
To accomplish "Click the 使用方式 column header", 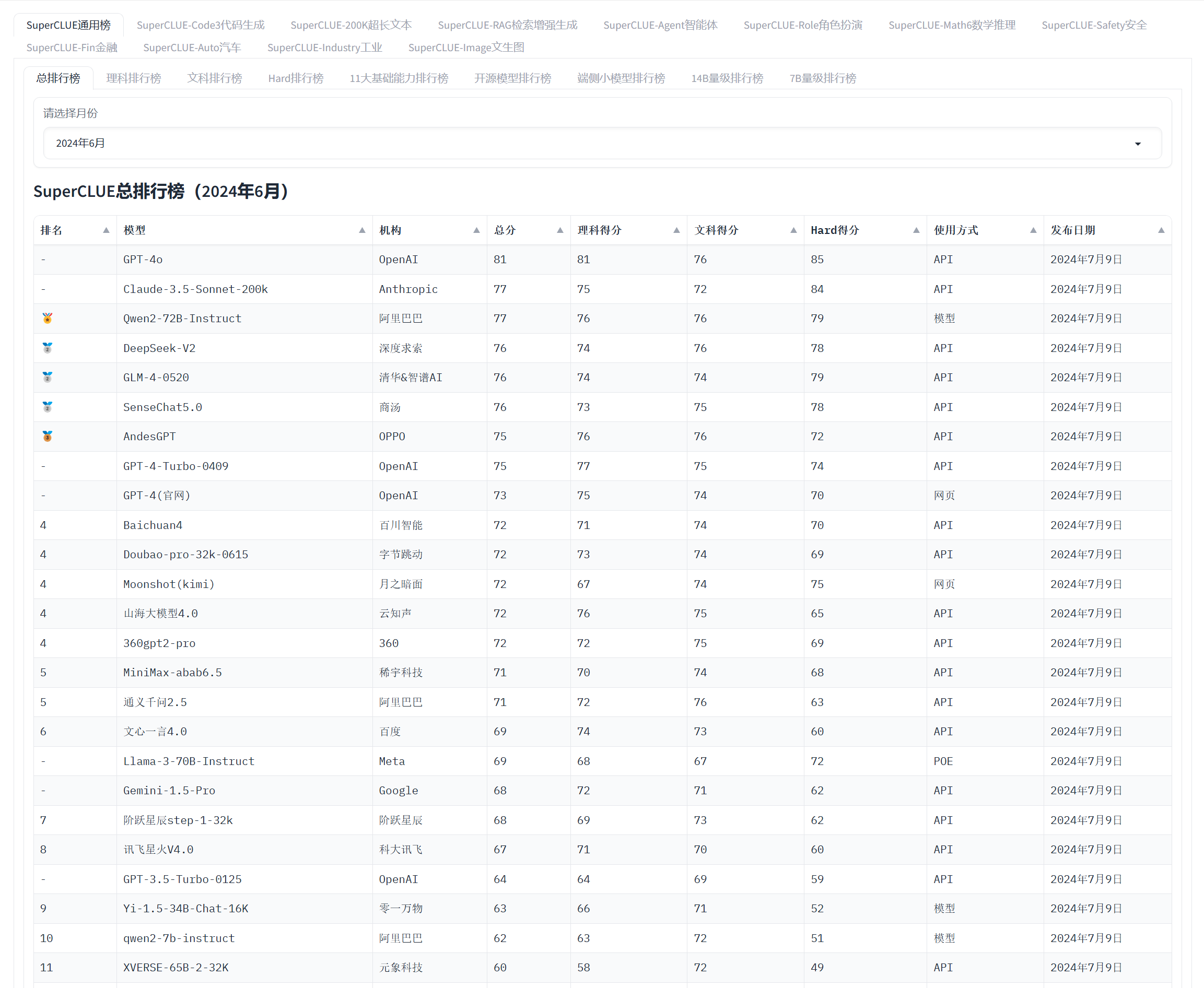I will tap(985, 230).
